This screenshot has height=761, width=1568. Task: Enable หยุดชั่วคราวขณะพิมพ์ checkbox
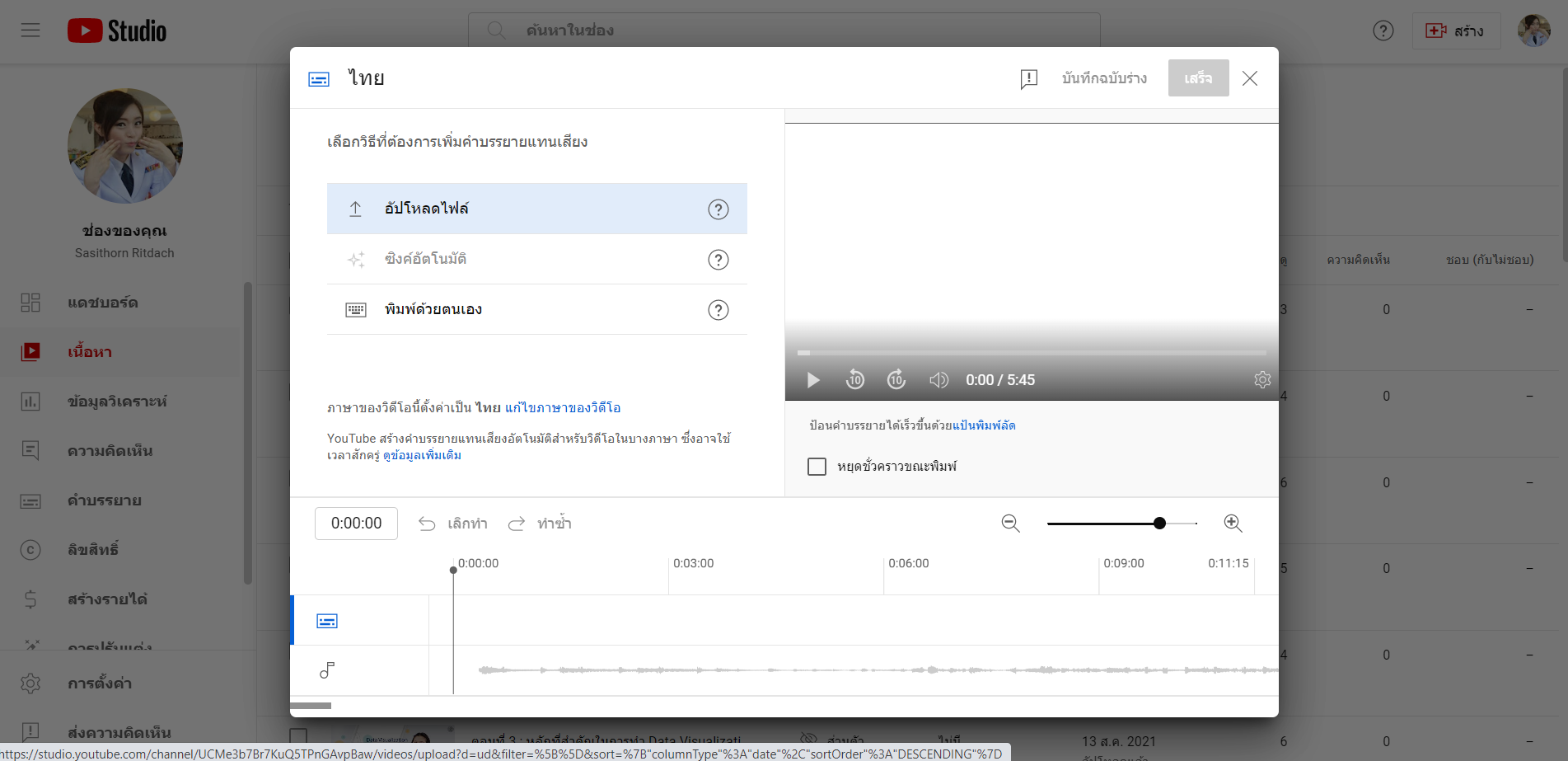tap(817, 467)
